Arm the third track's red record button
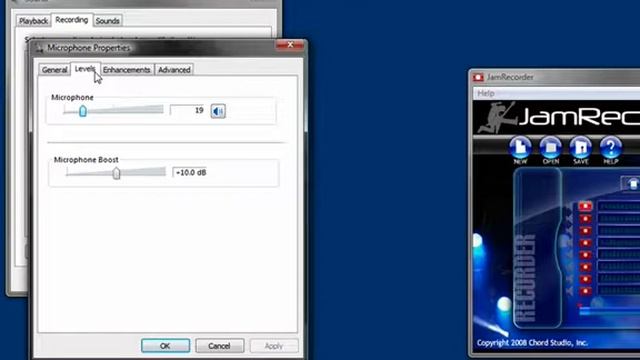The height and width of the screenshot is (360, 640). pos(585,231)
